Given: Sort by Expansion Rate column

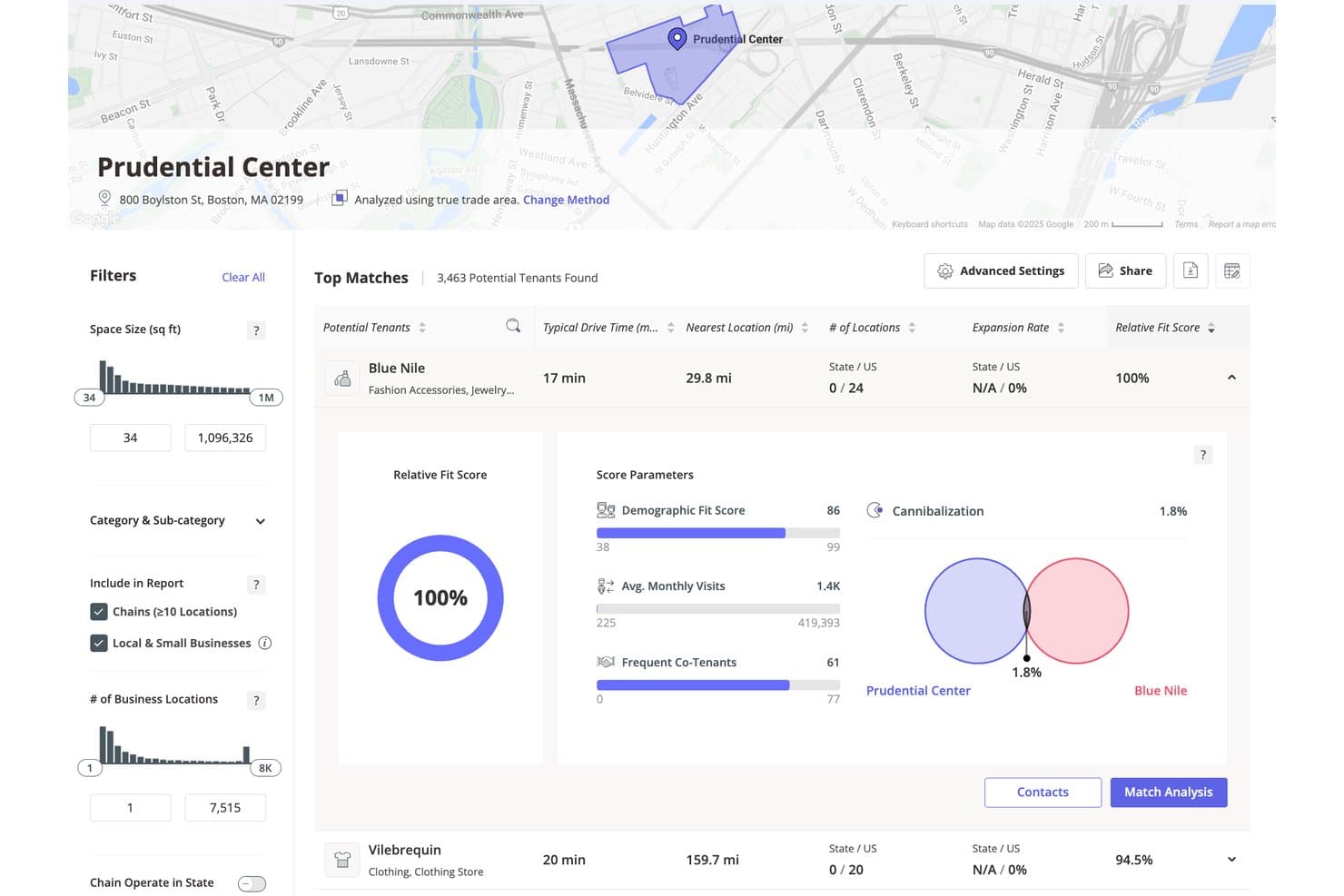Looking at the screenshot, I should (x=1061, y=328).
